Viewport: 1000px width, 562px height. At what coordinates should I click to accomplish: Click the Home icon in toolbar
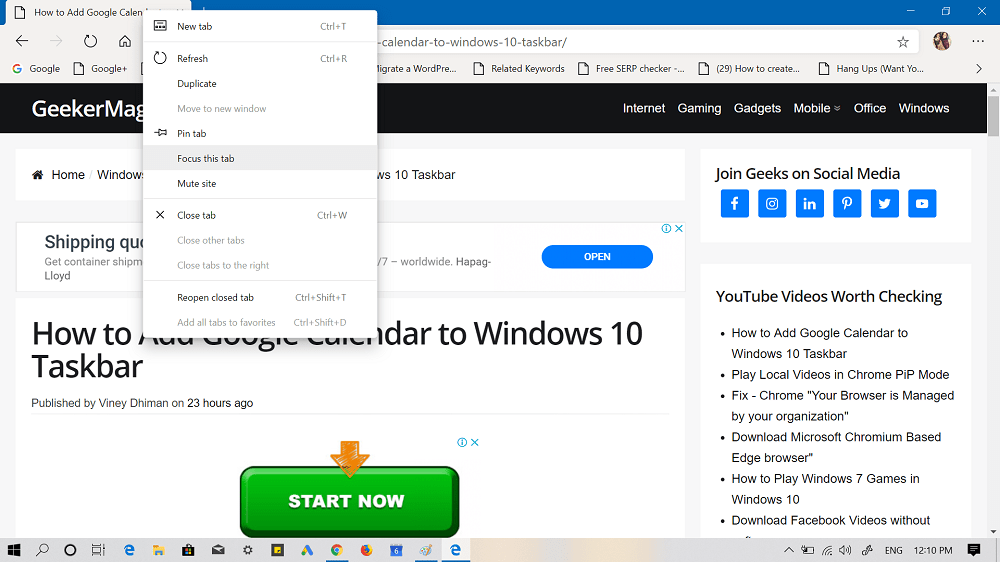pos(125,41)
